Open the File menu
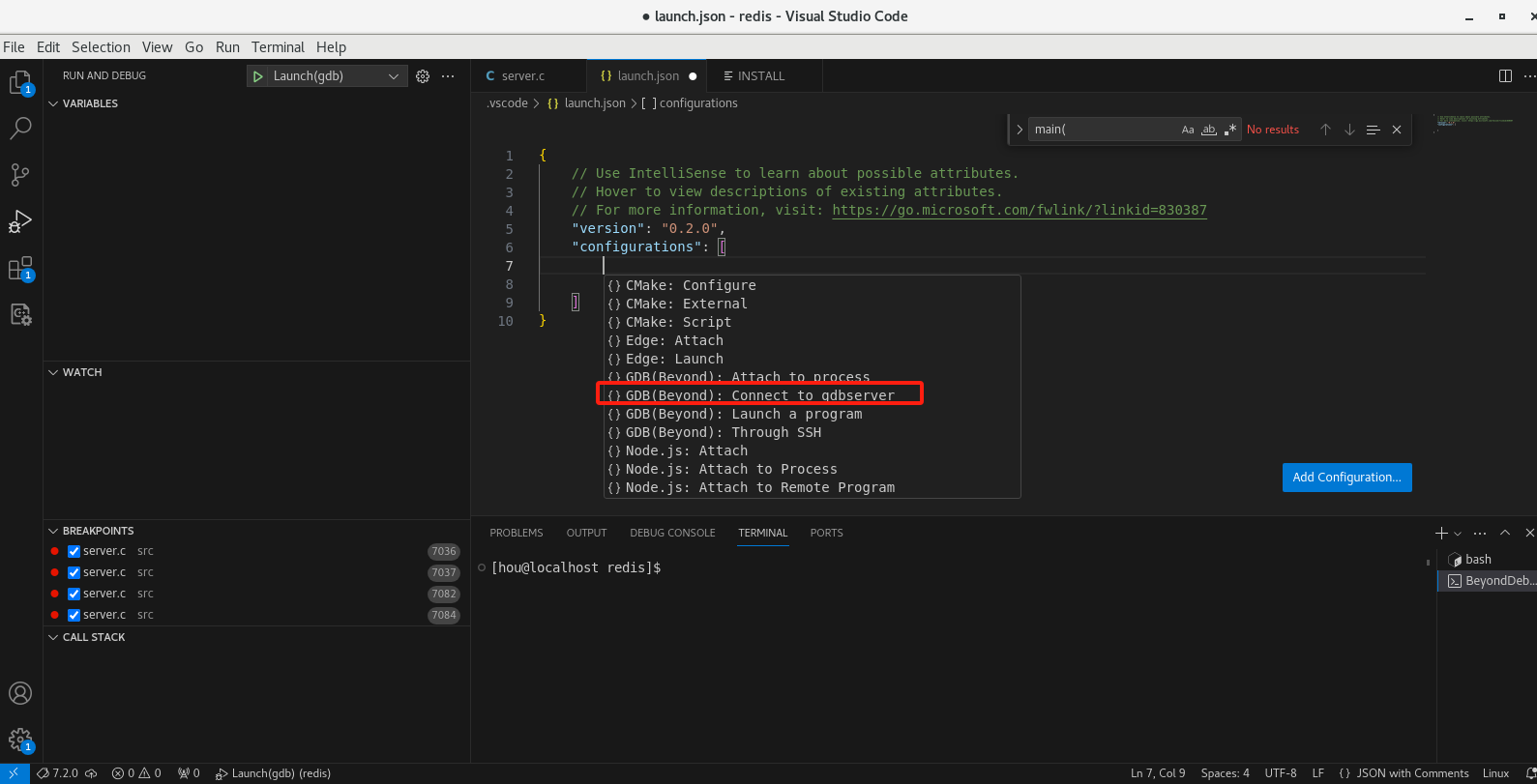Screen dimensions: 1537x784 (14, 46)
